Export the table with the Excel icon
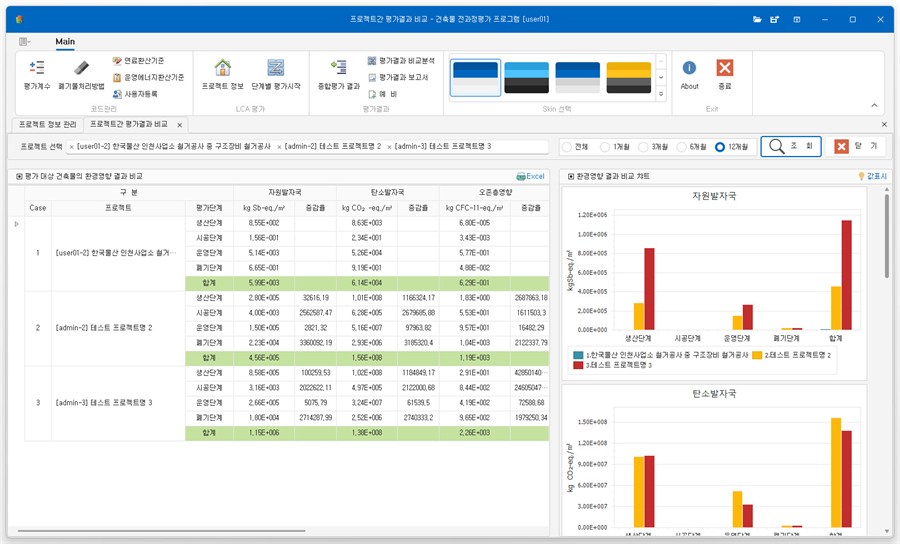The height and width of the screenshot is (544, 900). point(530,176)
